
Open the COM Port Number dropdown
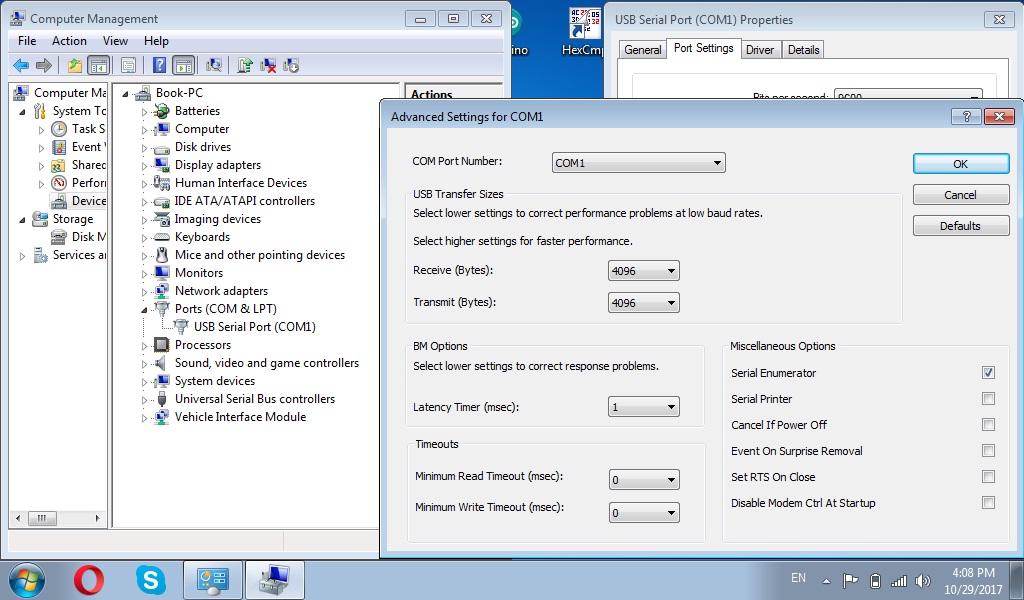(x=639, y=163)
